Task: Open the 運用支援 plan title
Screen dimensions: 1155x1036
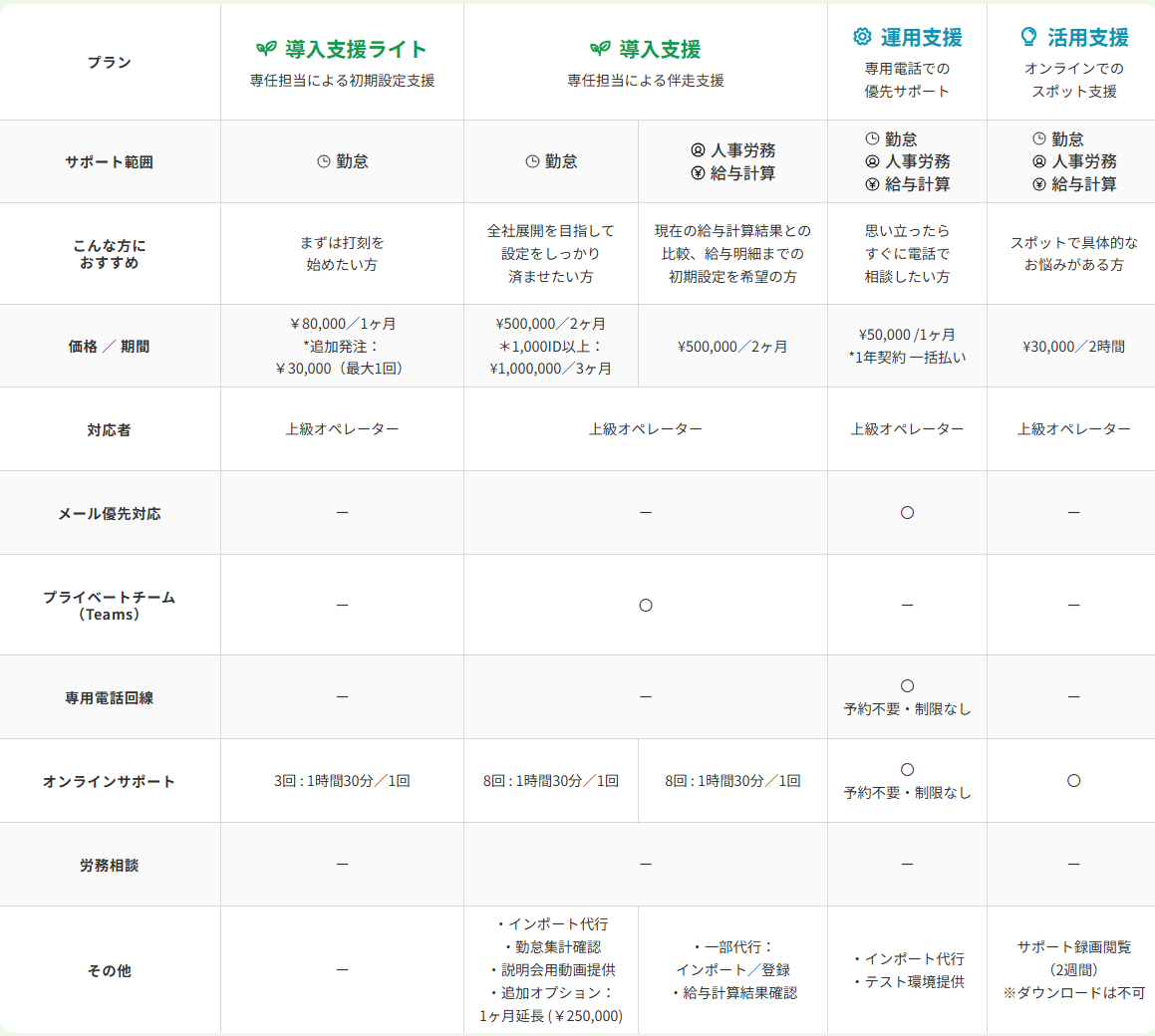Action: click(921, 37)
